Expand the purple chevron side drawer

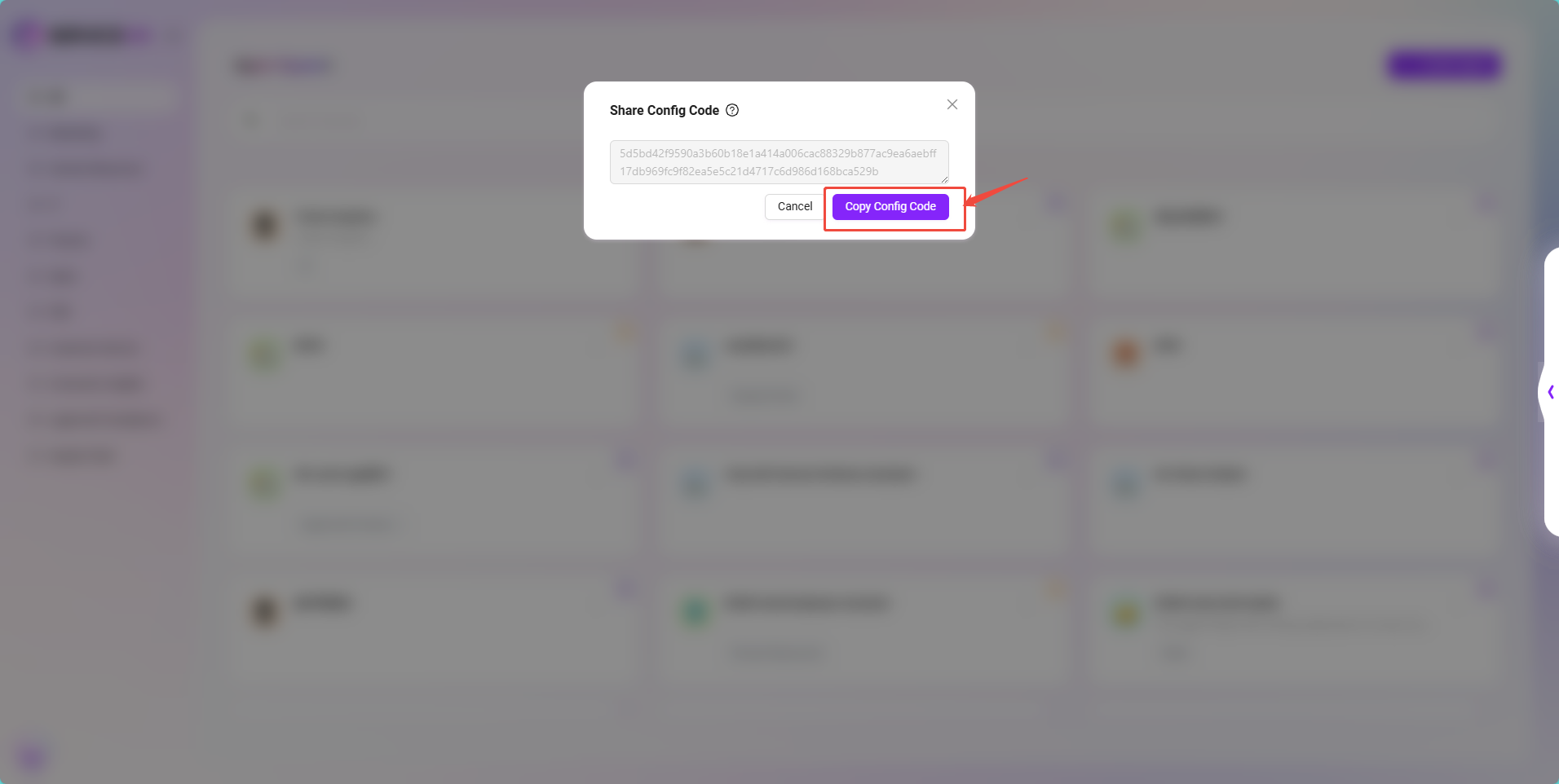point(1550,392)
